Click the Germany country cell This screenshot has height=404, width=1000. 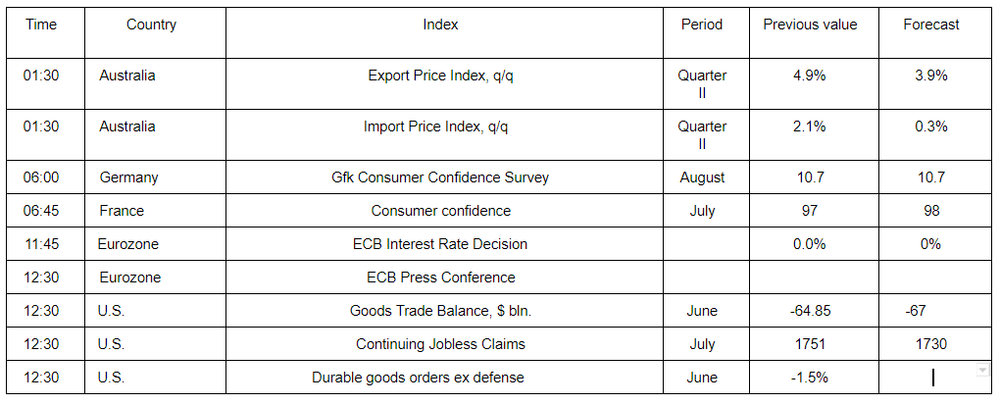(x=155, y=177)
